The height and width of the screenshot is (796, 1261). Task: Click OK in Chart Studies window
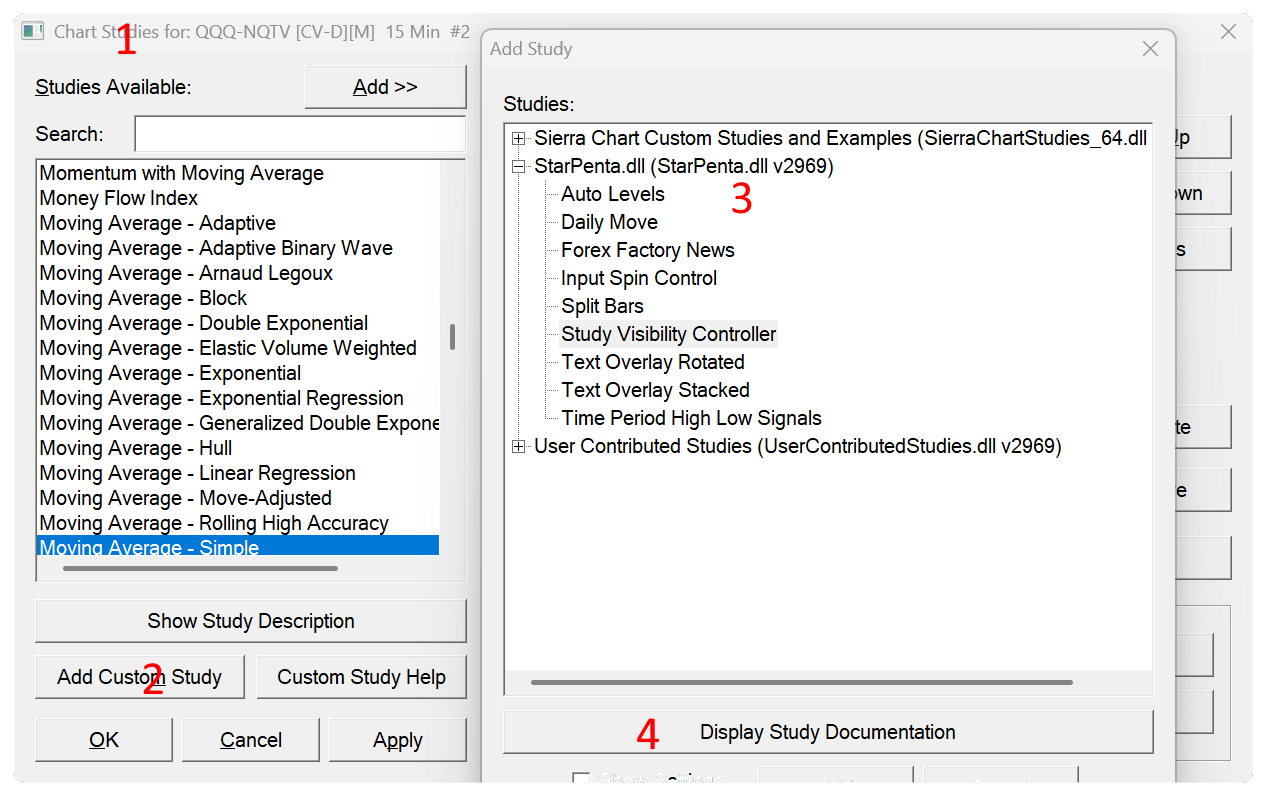tap(104, 740)
